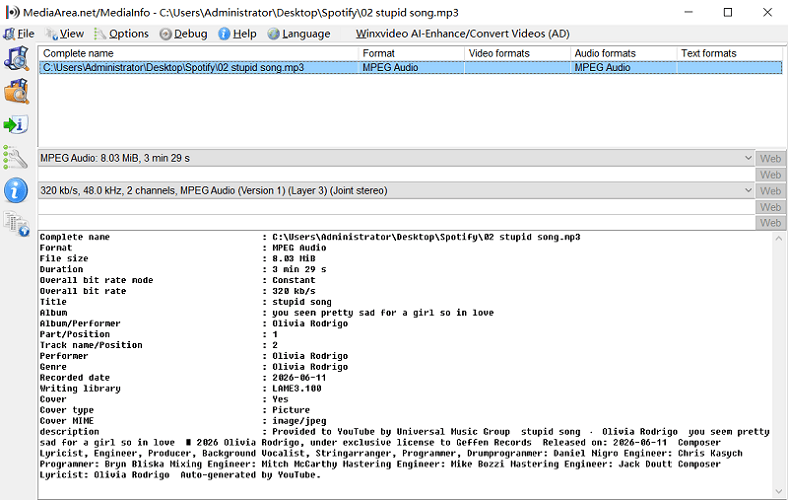Screen dimensions: 788x500
Task: Click the Web button beside the audio summary
Action: [x=770, y=191]
